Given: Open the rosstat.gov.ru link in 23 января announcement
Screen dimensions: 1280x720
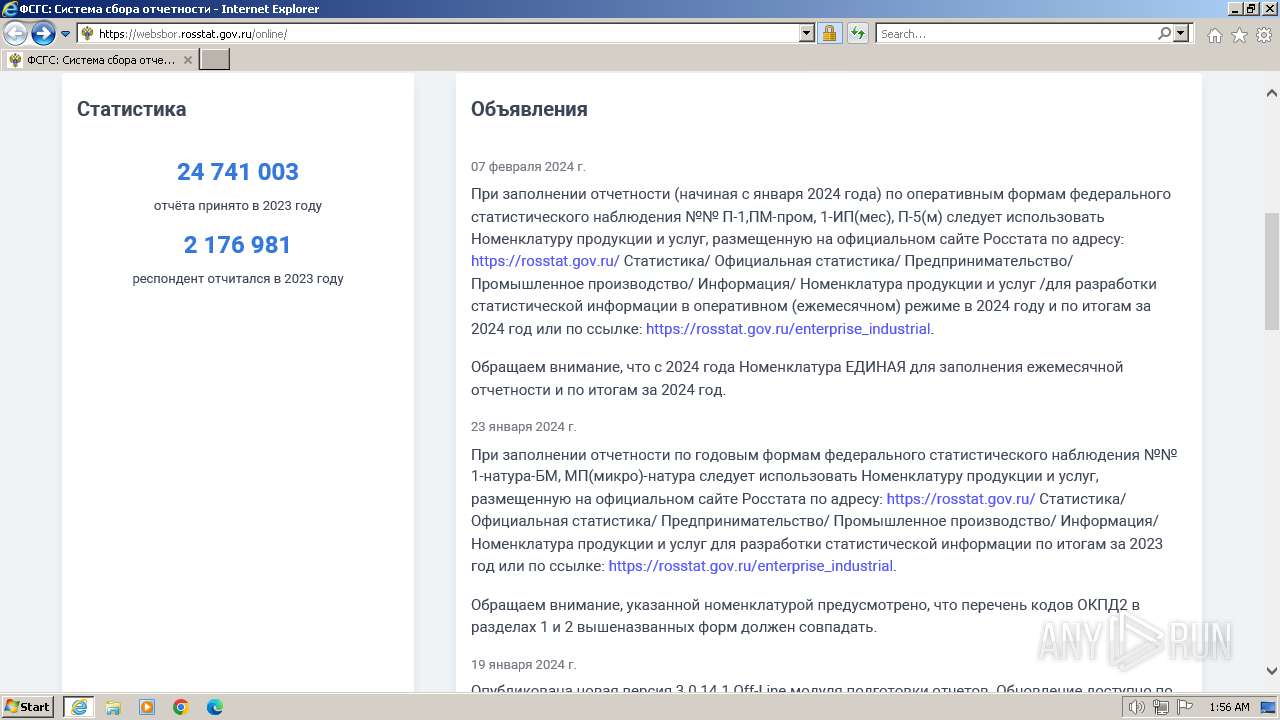Looking at the screenshot, I should tap(961, 499).
